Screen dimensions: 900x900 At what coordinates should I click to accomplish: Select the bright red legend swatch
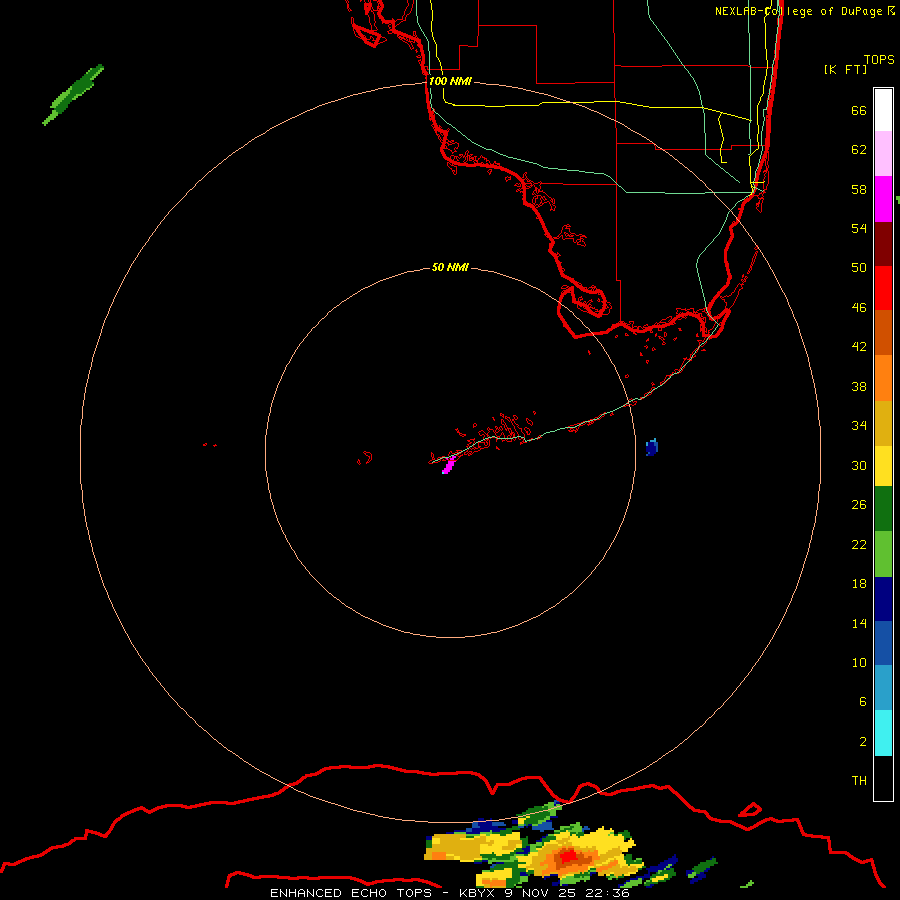(x=883, y=288)
